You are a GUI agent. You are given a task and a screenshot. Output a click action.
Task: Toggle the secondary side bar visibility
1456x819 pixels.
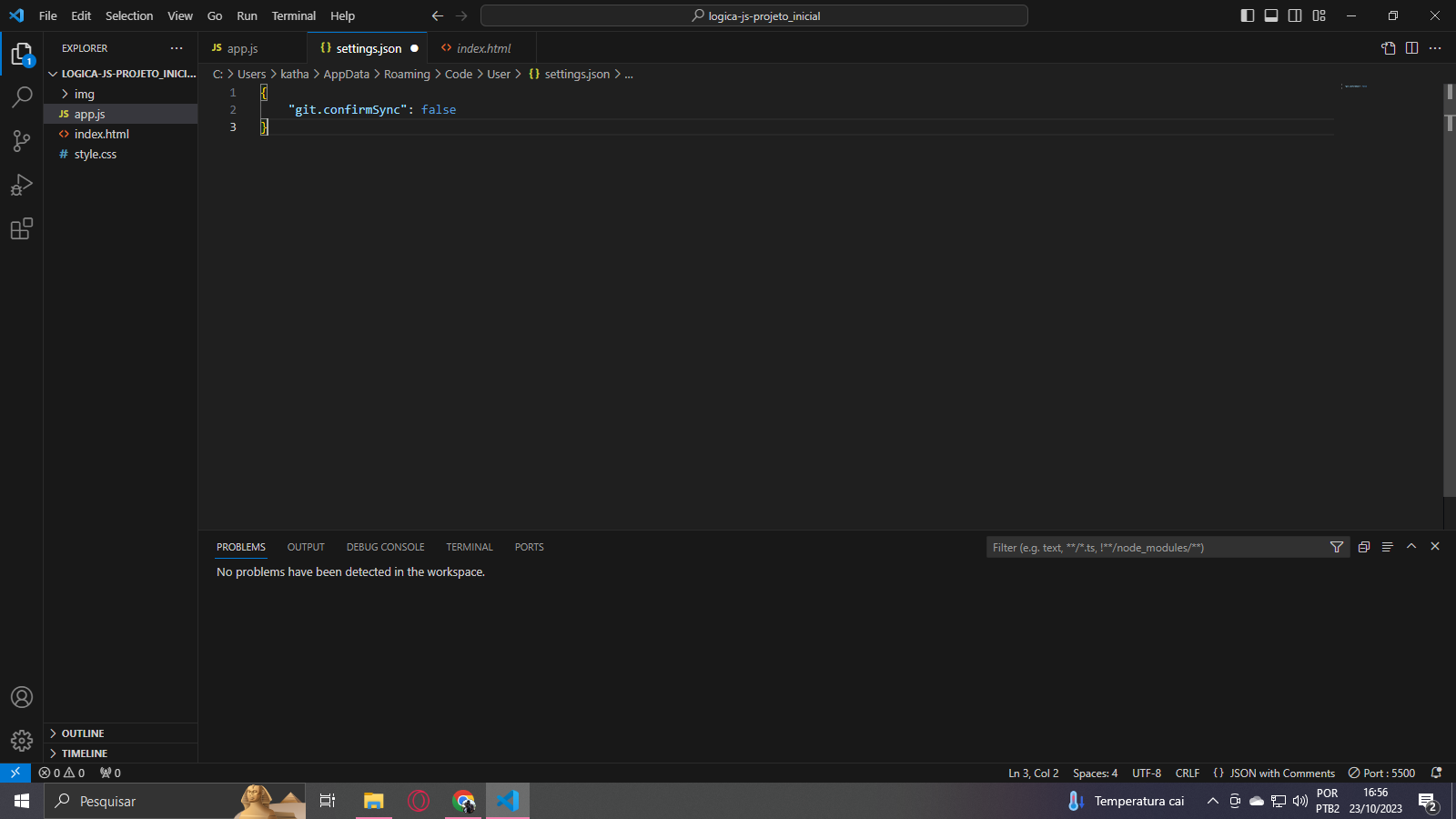tap(1295, 15)
